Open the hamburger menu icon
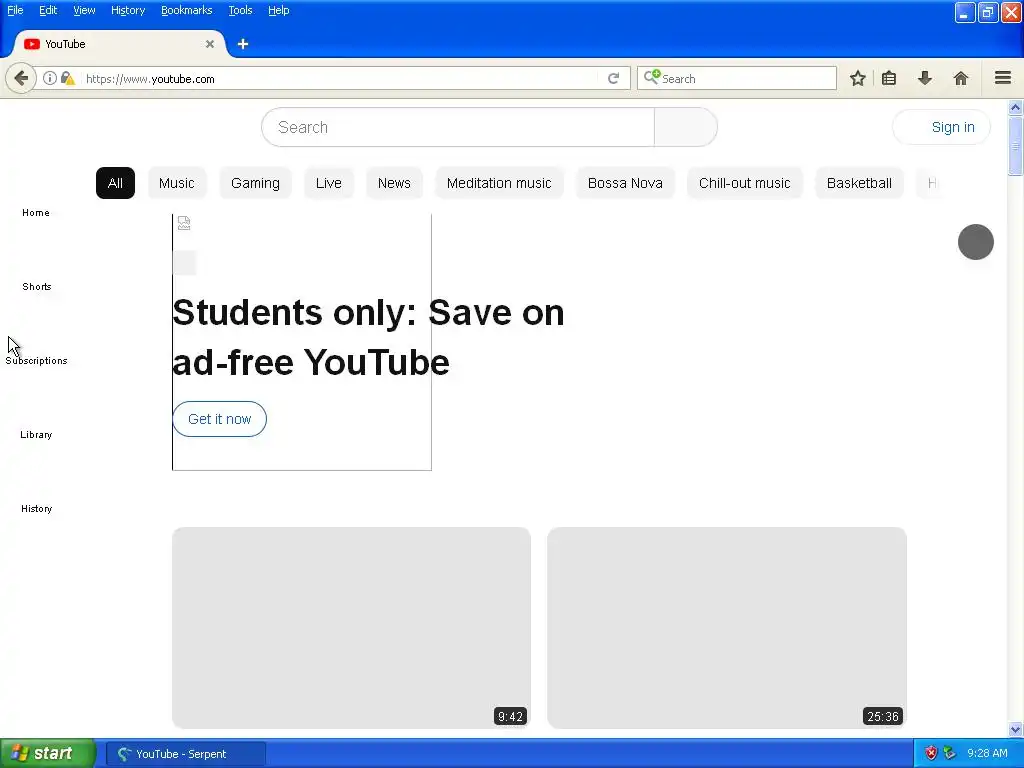The image size is (1024, 768). click(x=1003, y=78)
